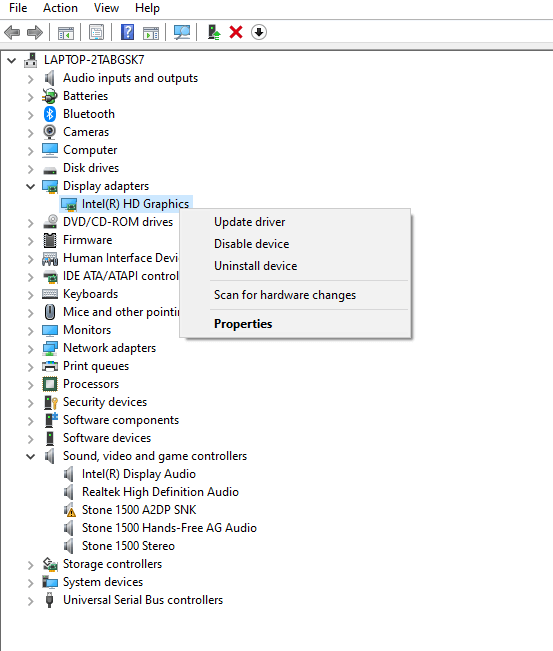Expand the Computer category chevron
The height and width of the screenshot is (651, 553).
pos(30,150)
